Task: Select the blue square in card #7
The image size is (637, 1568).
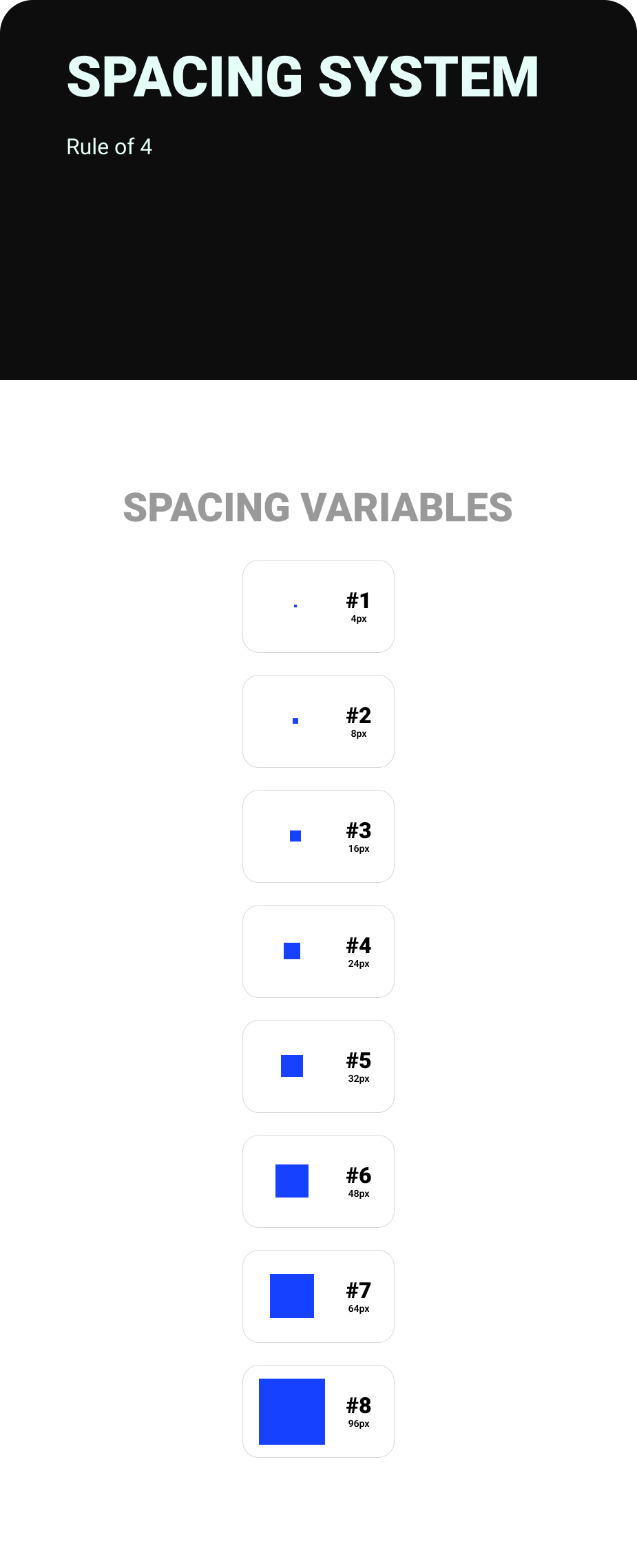Action: click(x=292, y=1296)
